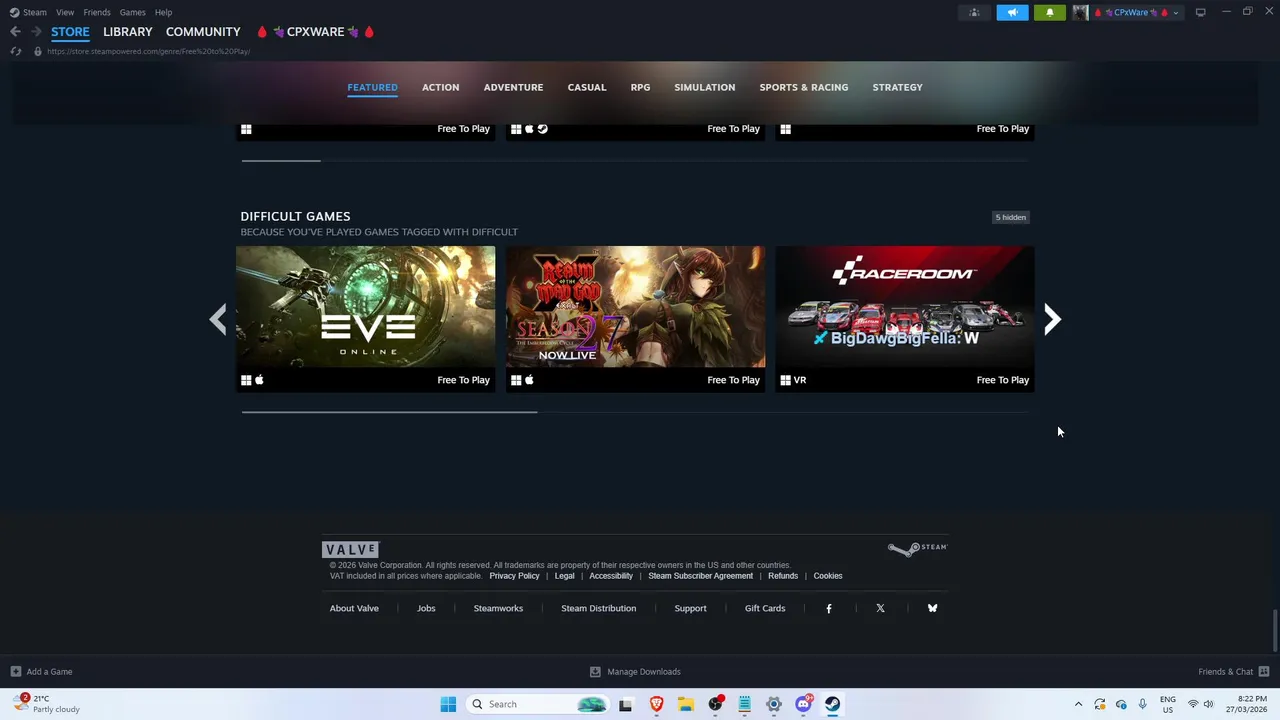Show previous Difficult Games with left arrow
The image size is (1280, 720).
pyautogui.click(x=218, y=319)
